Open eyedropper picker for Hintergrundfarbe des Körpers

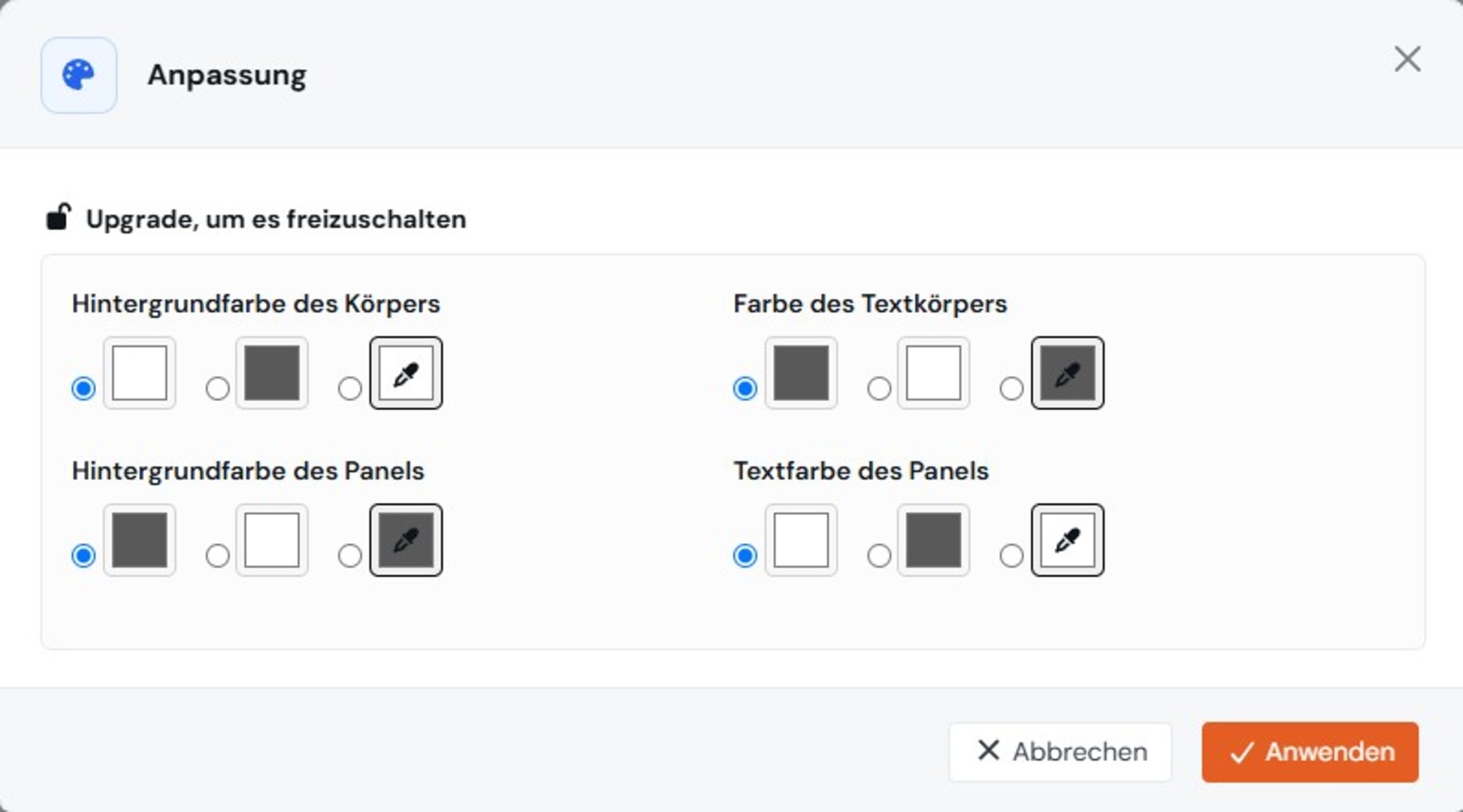pyautogui.click(x=406, y=373)
